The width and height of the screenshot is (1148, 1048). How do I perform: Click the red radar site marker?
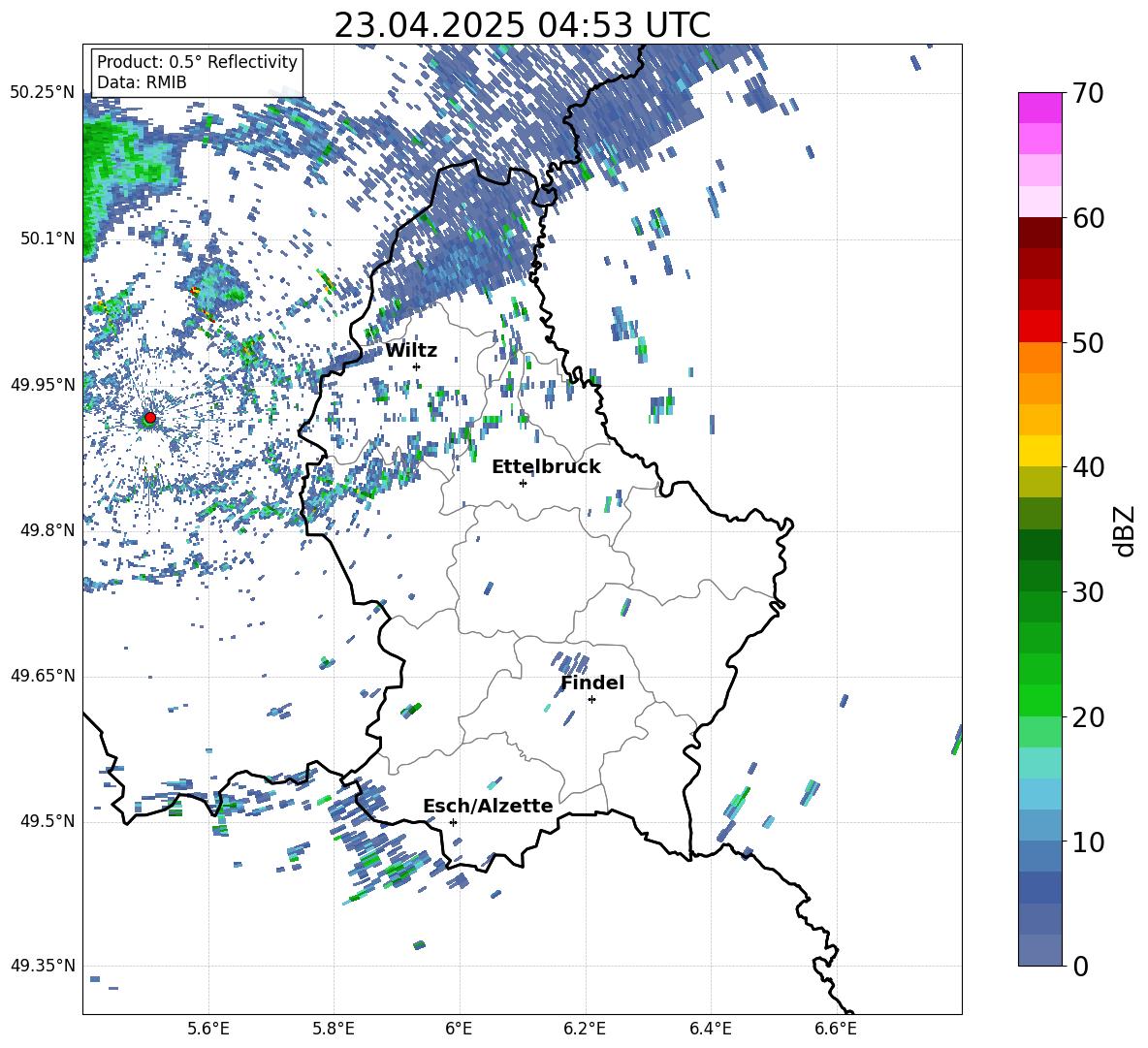tap(150, 418)
